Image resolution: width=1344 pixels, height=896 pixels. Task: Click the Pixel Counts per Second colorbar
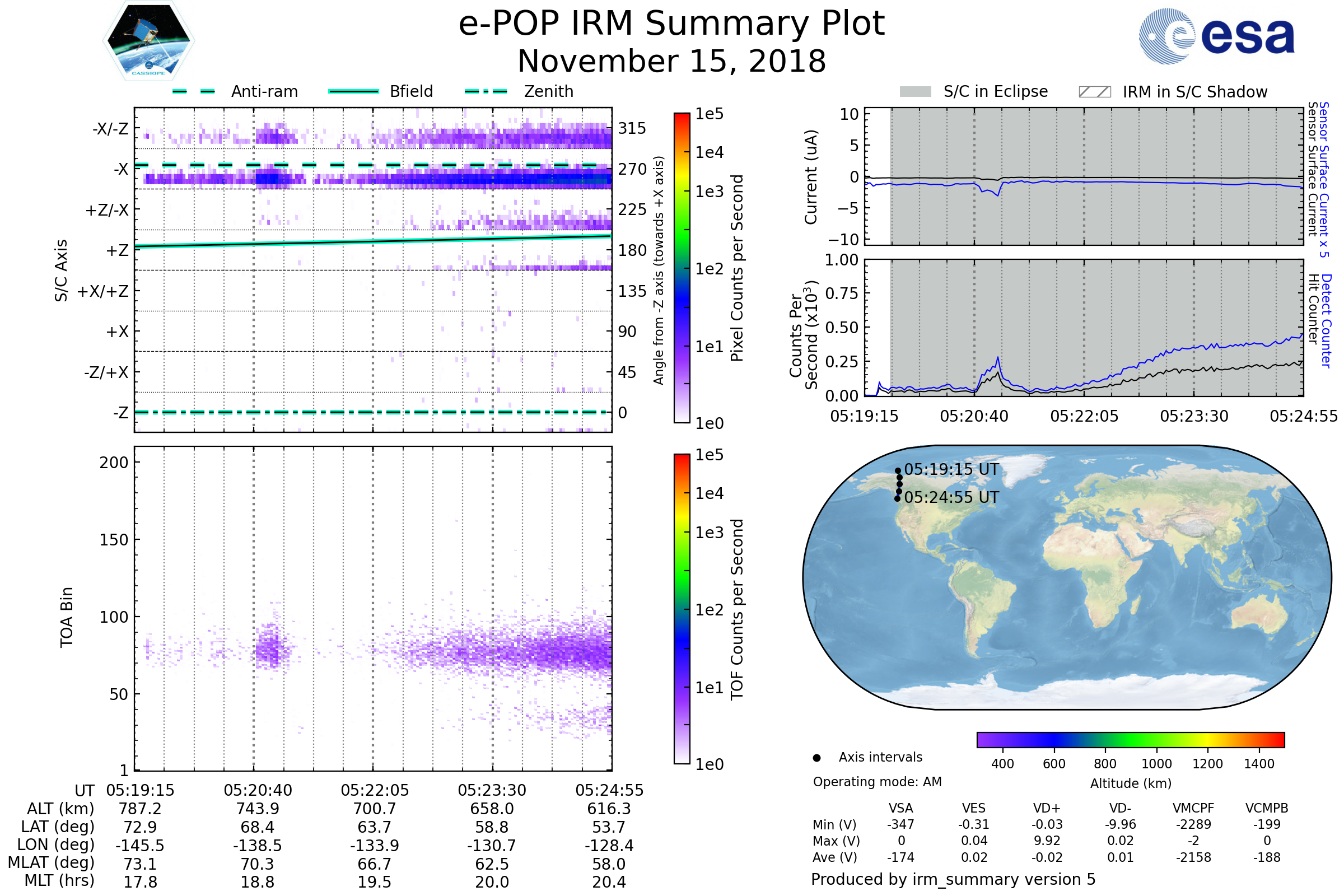(x=682, y=268)
